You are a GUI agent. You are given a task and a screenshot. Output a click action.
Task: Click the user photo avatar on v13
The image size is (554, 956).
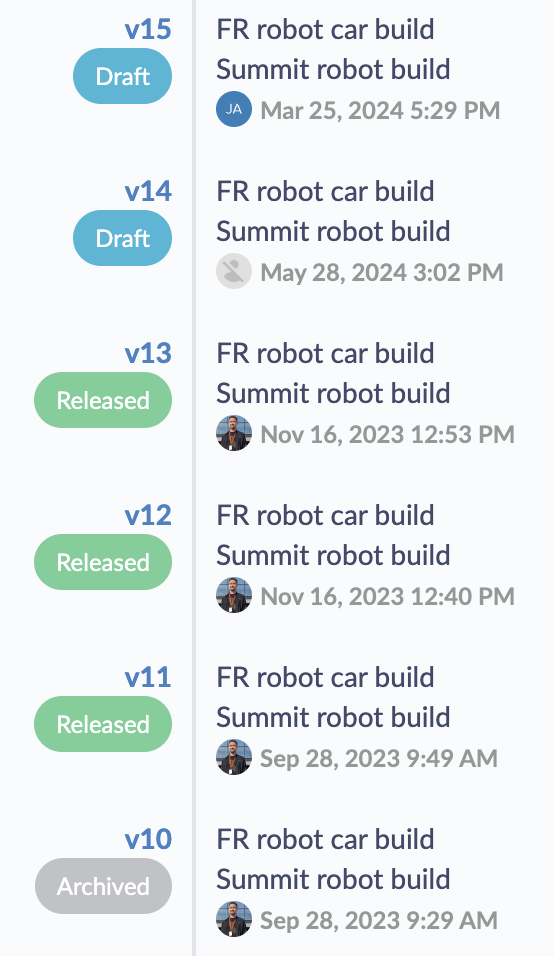click(234, 433)
